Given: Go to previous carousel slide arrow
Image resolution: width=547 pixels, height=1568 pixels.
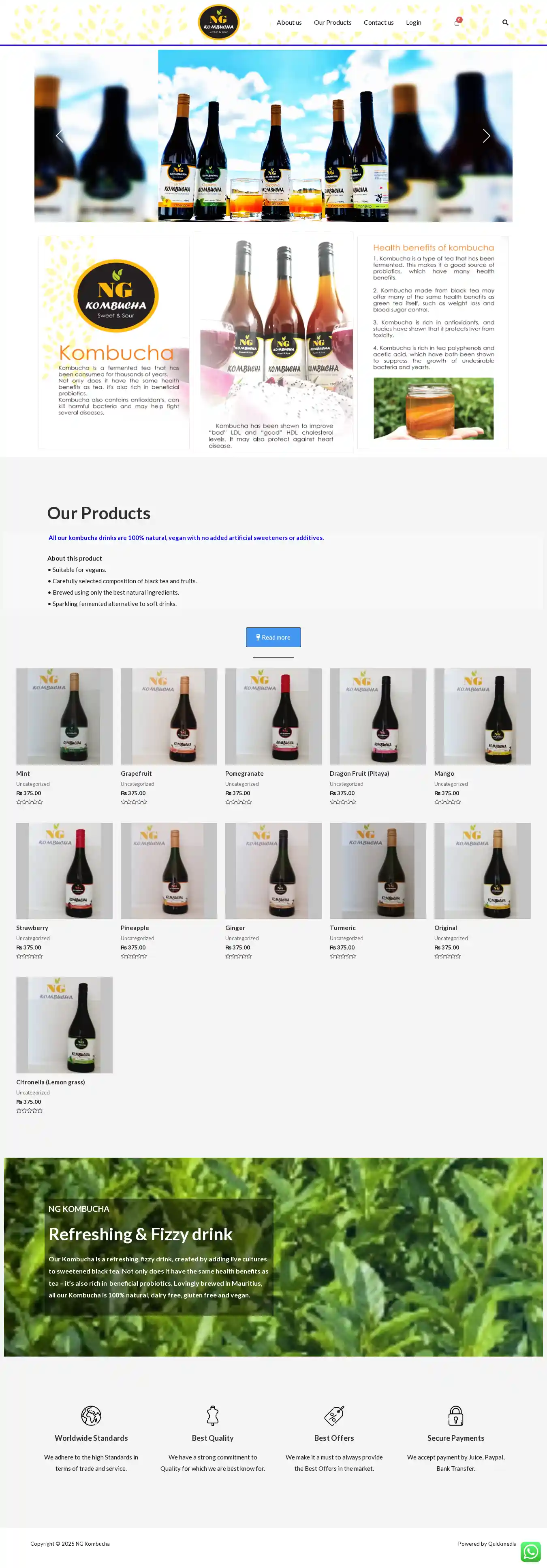Looking at the screenshot, I should point(60,136).
